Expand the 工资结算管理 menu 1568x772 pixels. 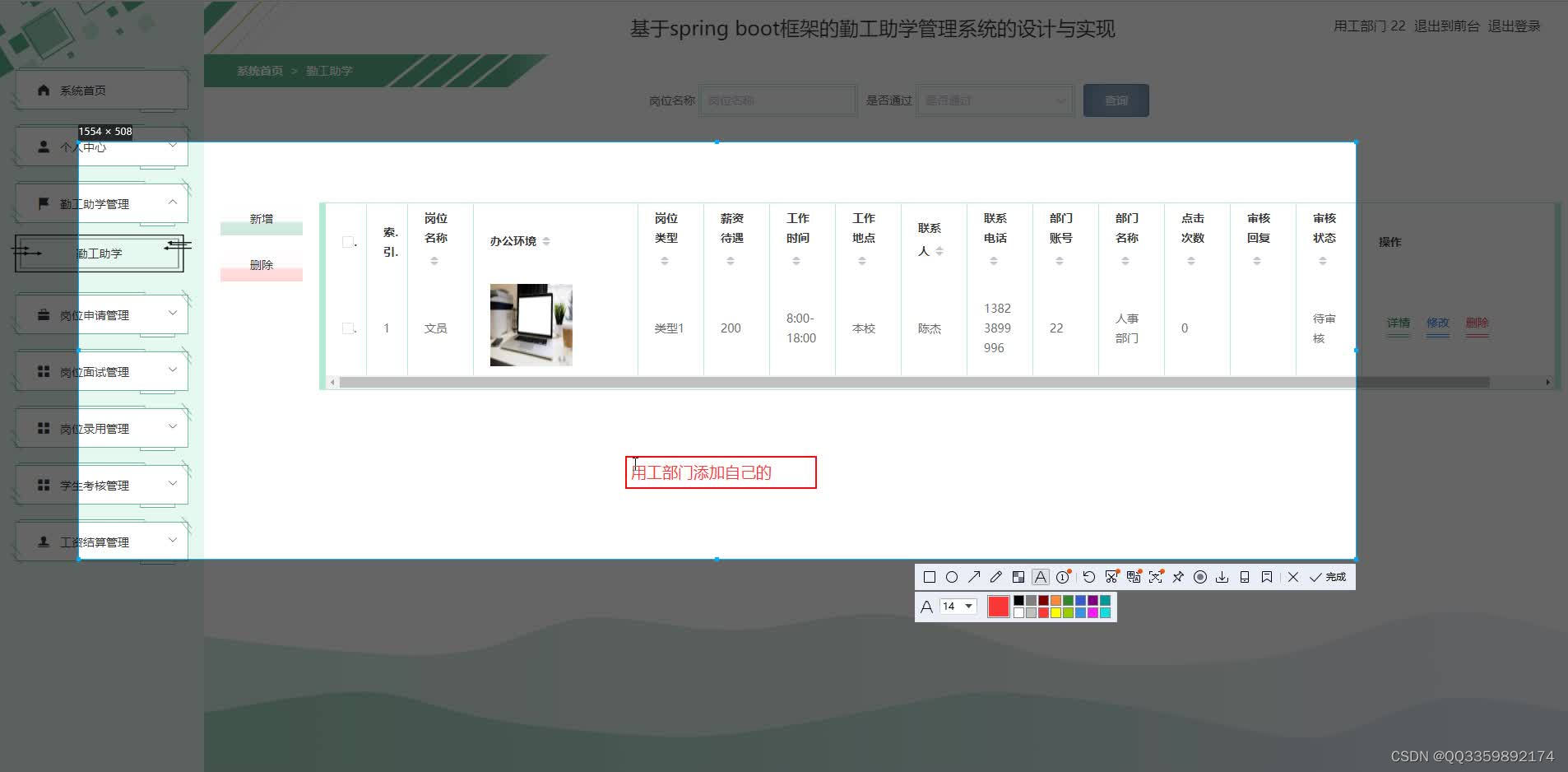(x=102, y=542)
